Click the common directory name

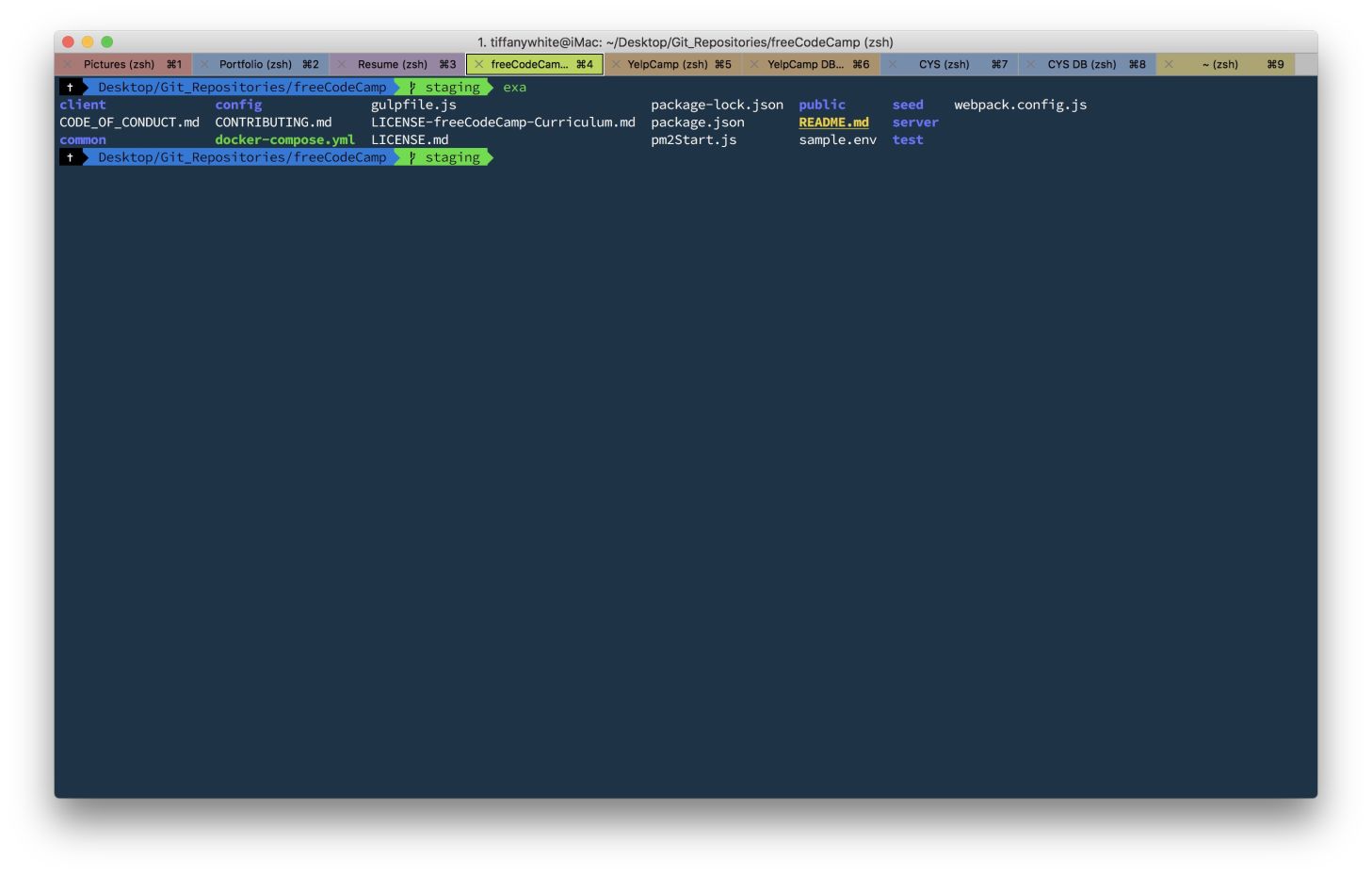pyautogui.click(x=83, y=139)
